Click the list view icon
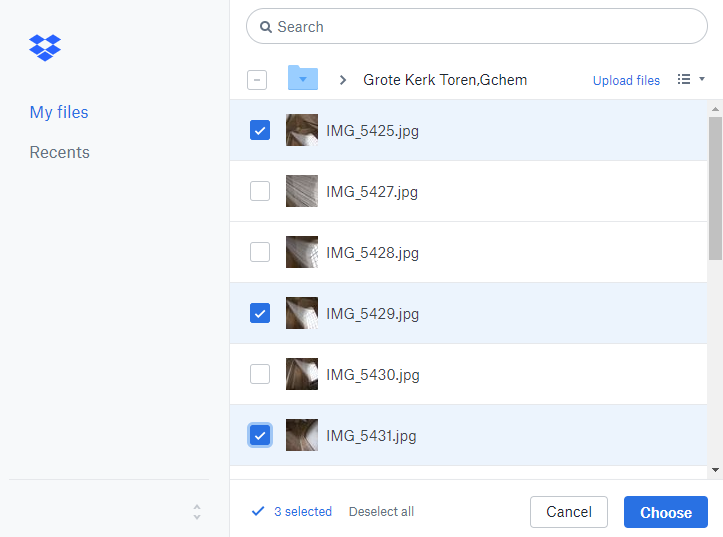 [684, 79]
